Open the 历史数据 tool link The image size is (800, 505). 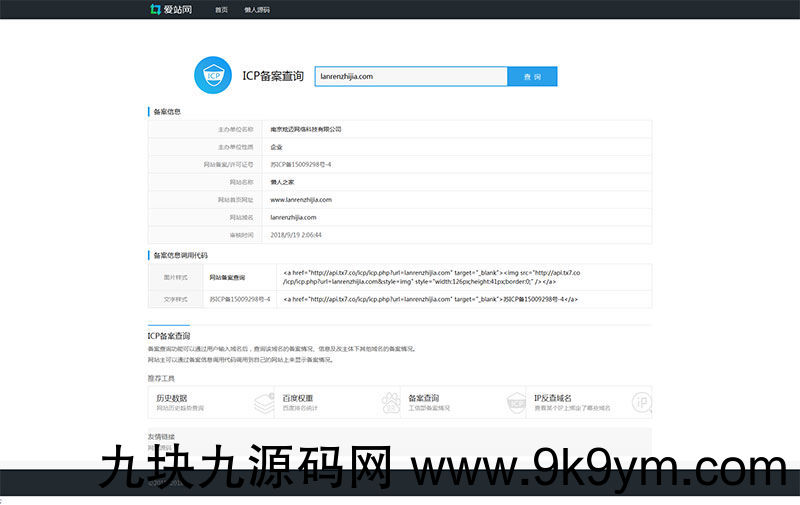pos(172,398)
